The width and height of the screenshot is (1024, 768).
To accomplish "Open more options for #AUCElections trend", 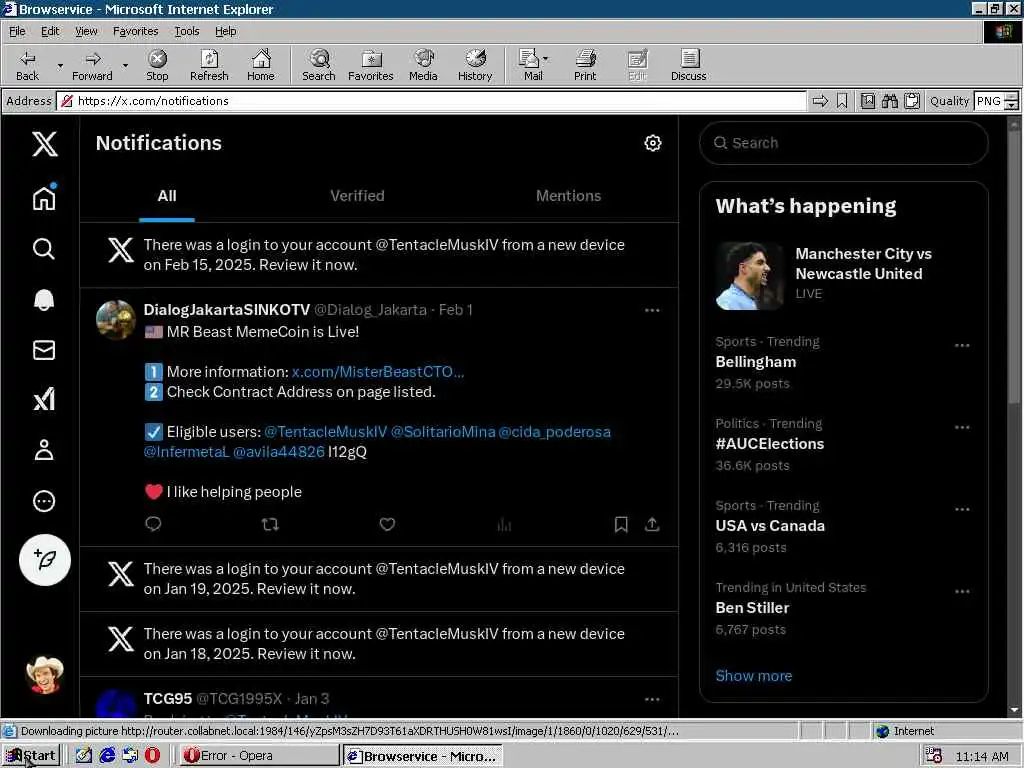I will tap(961, 428).
